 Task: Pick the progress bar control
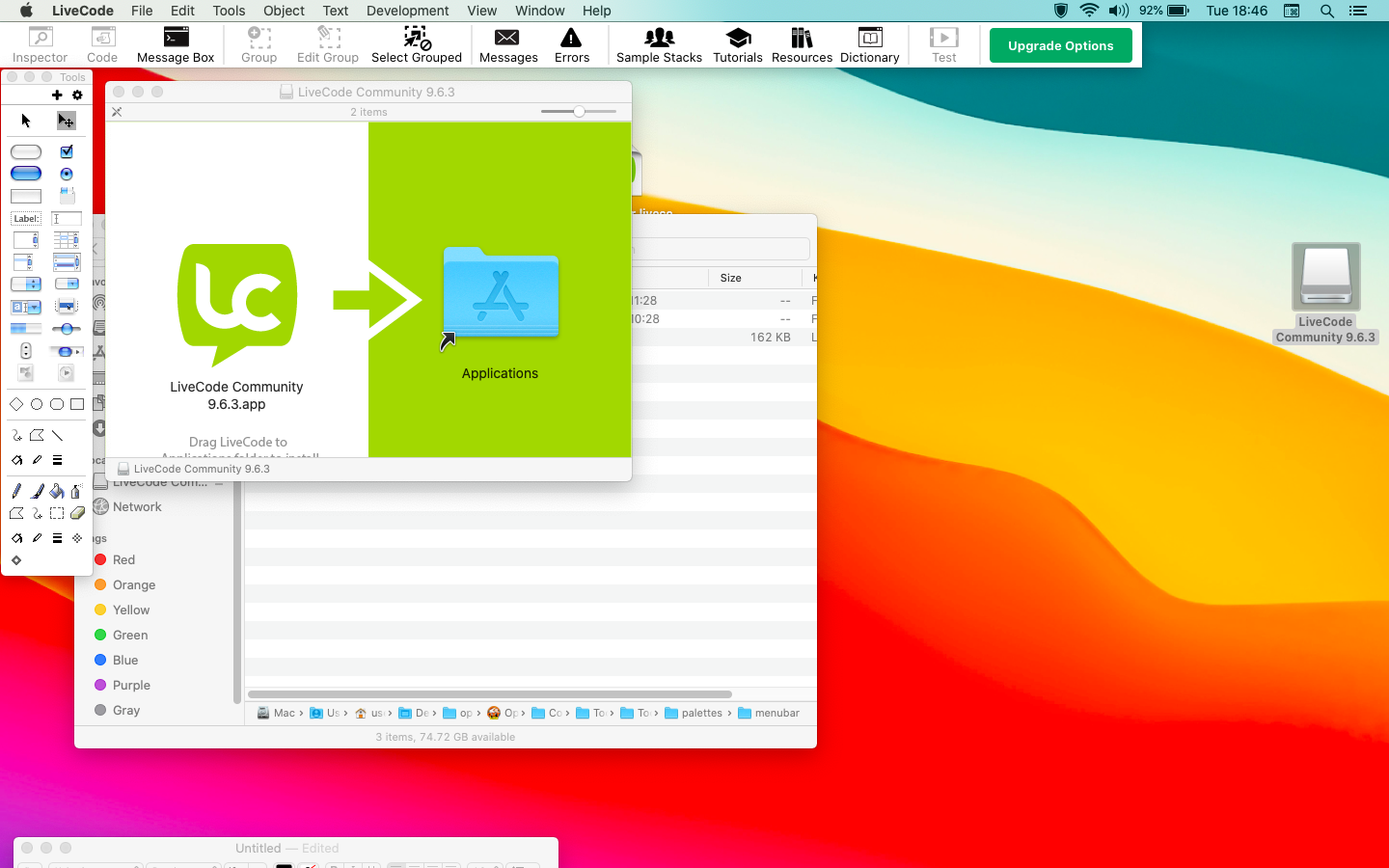coord(26,329)
